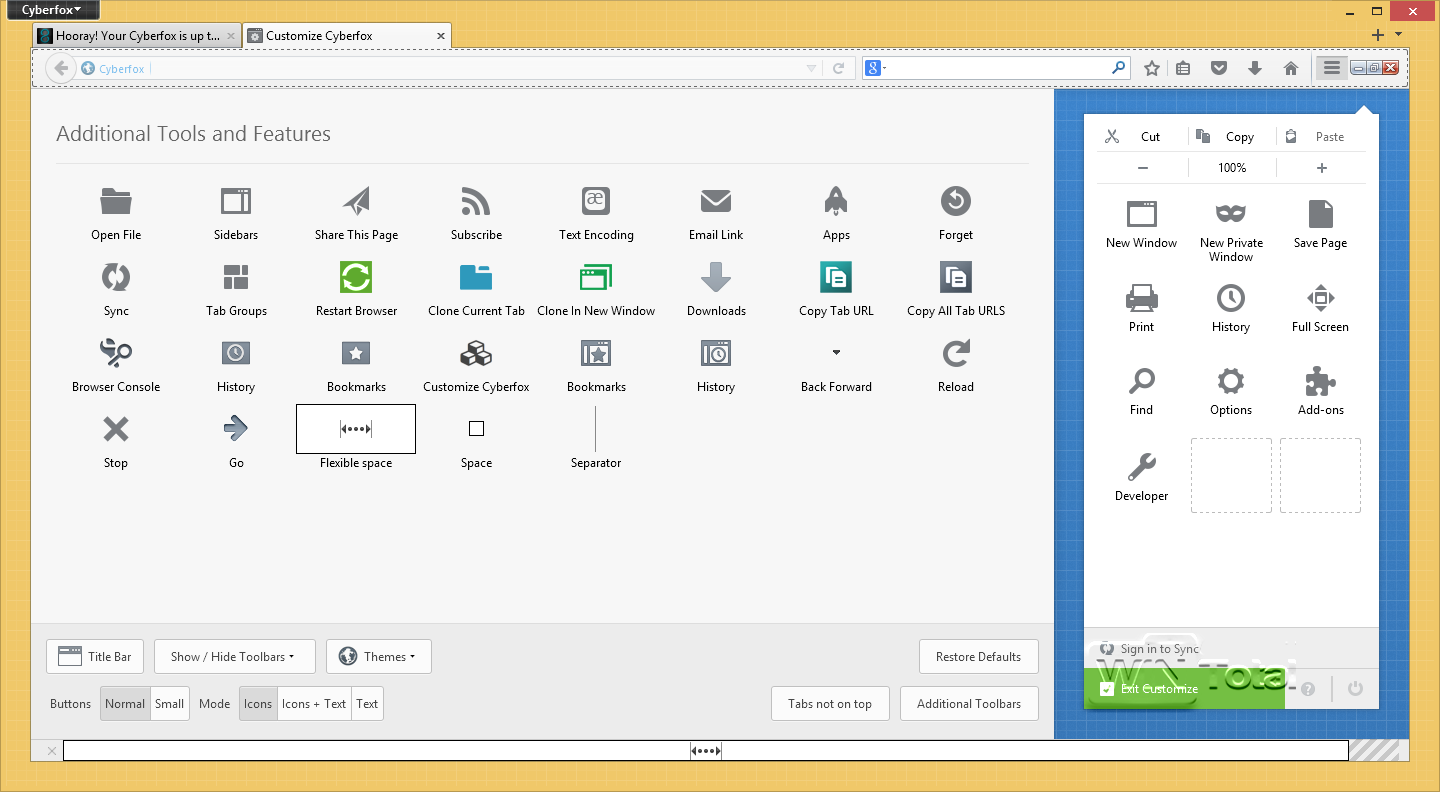1440x792 pixels.
Task: Open Options gear in the menu panel
Action: [x=1231, y=380]
